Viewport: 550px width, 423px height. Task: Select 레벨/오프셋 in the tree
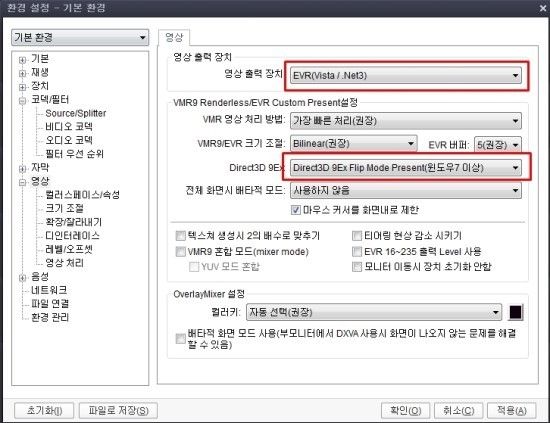(x=69, y=249)
